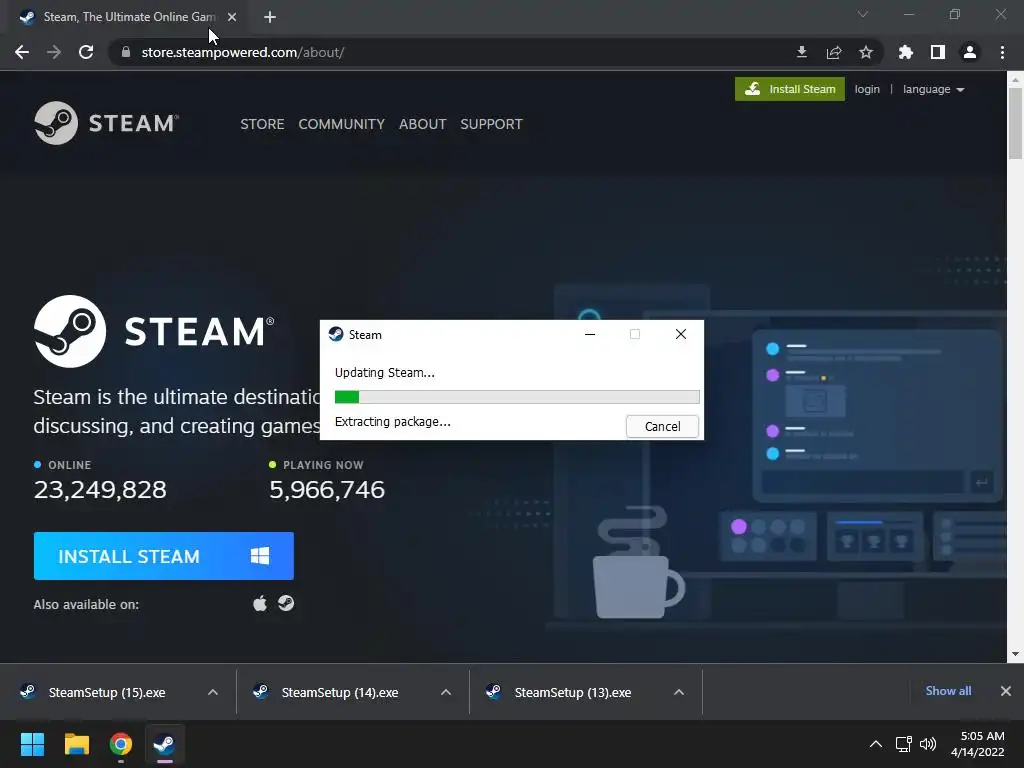Viewport: 1024px width, 768px height.
Task: Expand options for SteamSetup (14).exe
Action: tap(446, 692)
